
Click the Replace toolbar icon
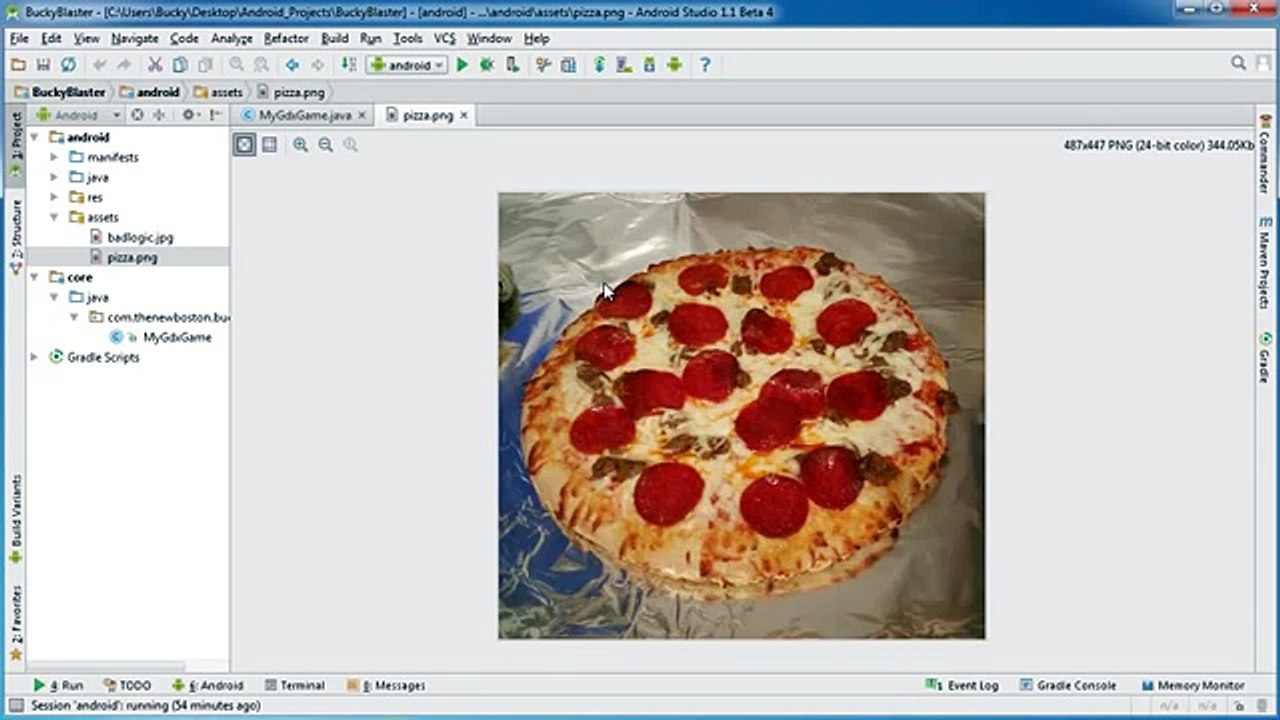point(261,65)
